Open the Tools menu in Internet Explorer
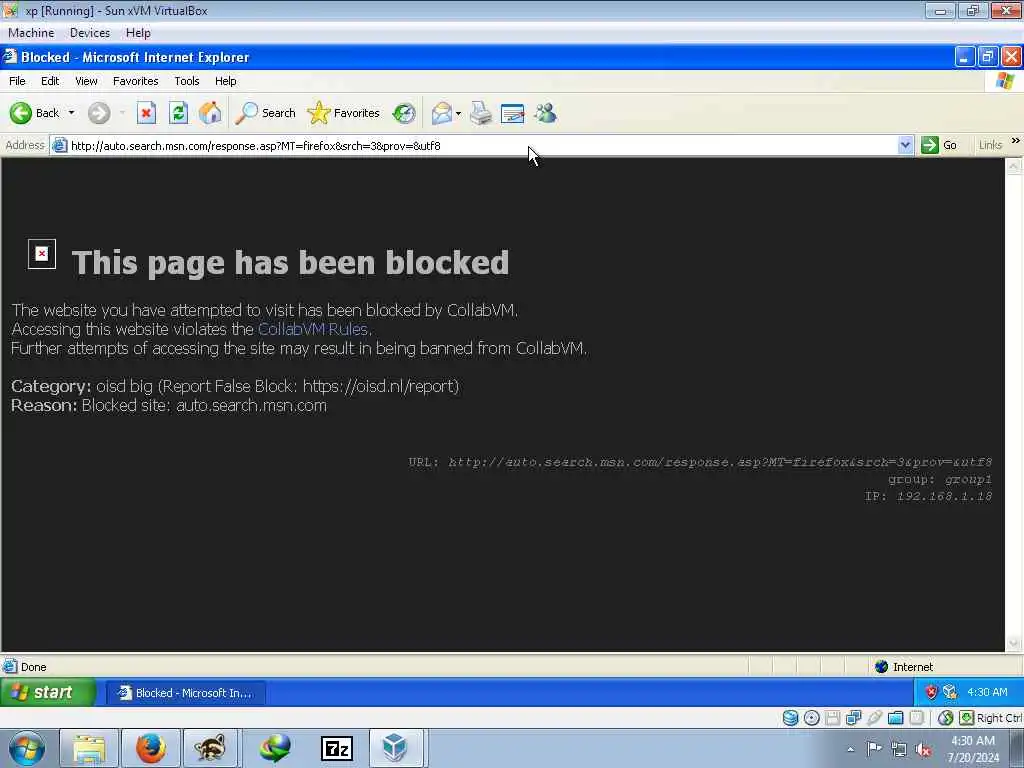Image resolution: width=1024 pixels, height=768 pixels. [x=187, y=81]
